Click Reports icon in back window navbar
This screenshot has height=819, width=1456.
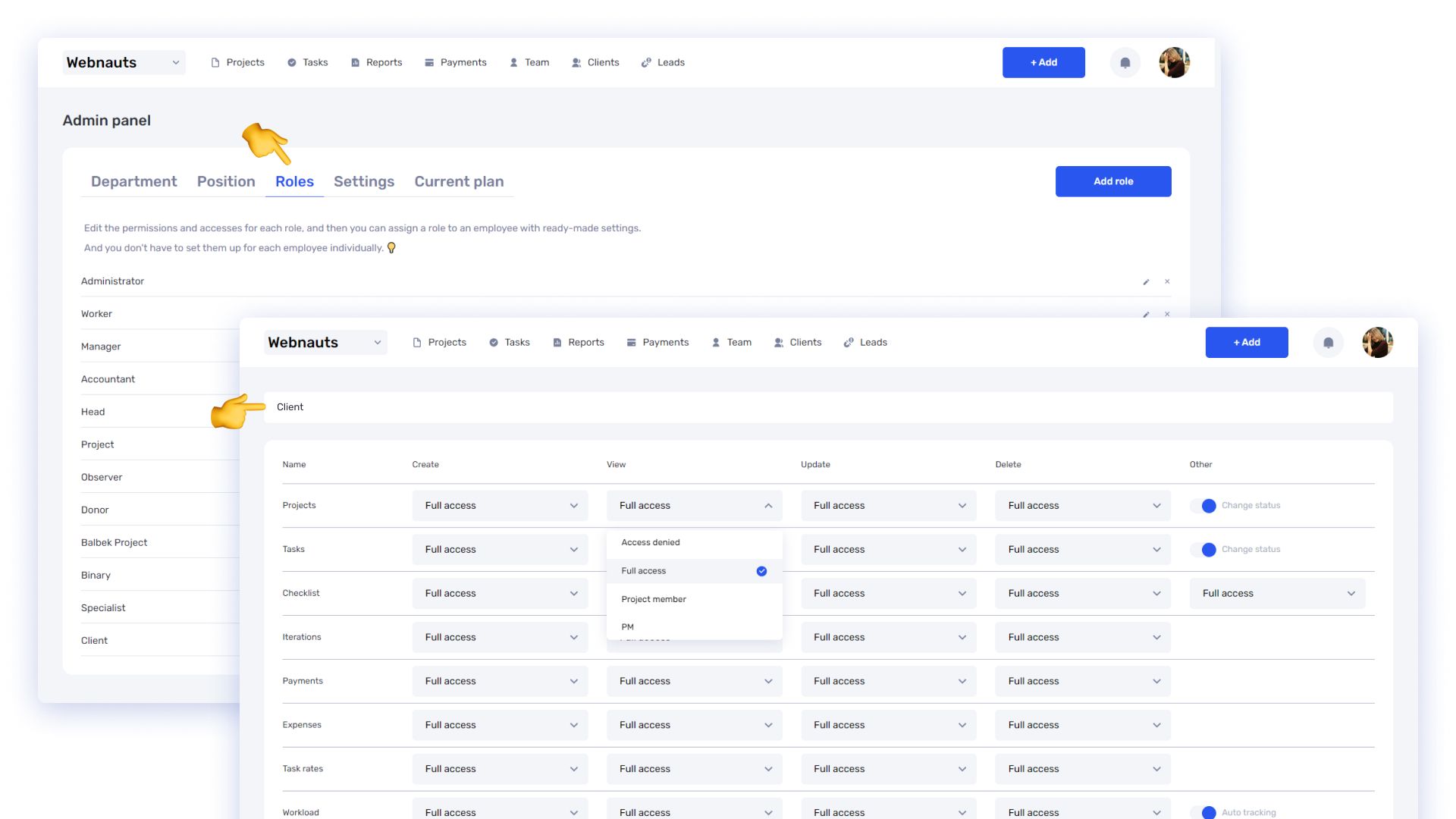click(355, 63)
